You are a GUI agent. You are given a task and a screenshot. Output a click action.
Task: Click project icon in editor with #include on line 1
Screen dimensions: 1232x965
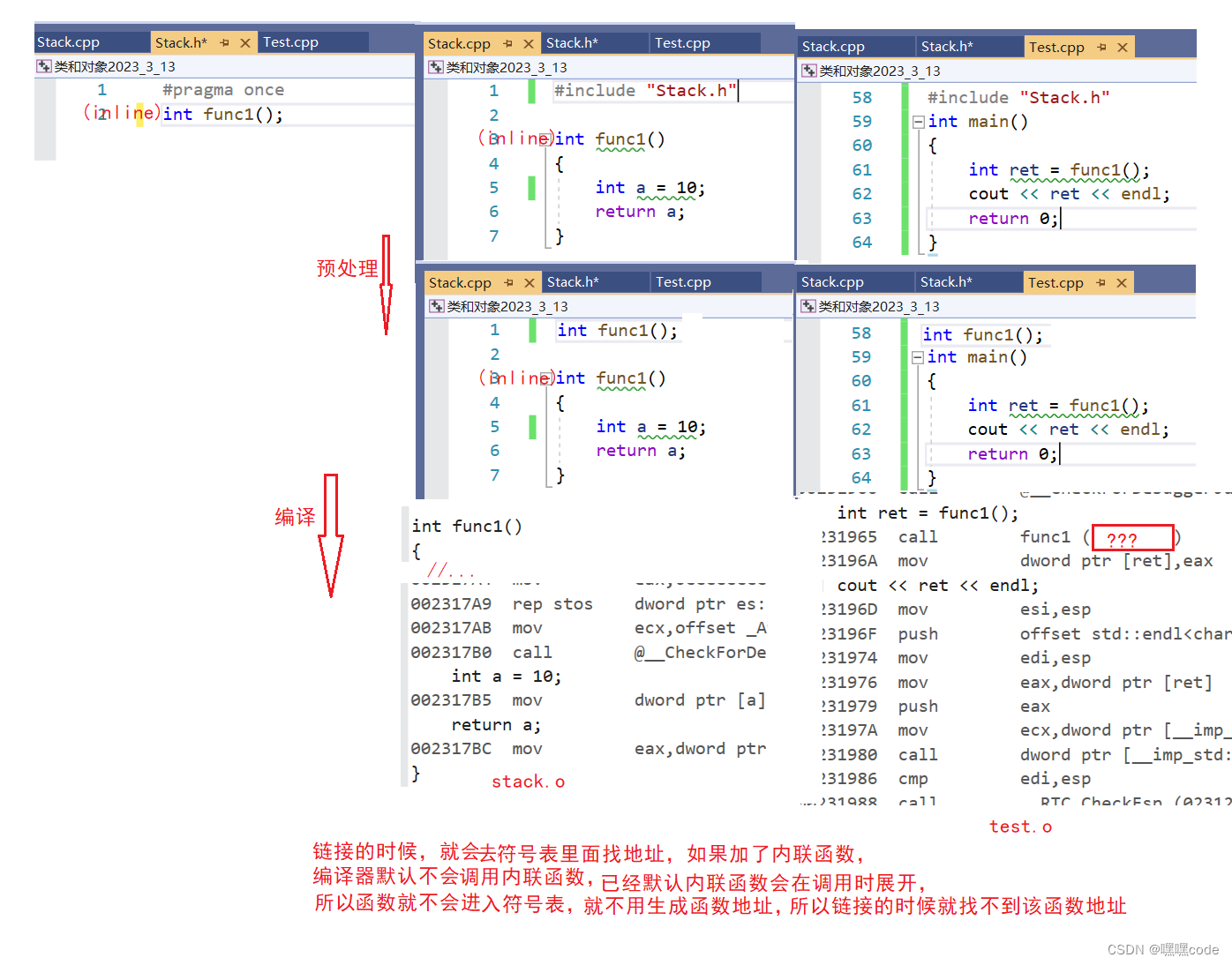[x=436, y=67]
